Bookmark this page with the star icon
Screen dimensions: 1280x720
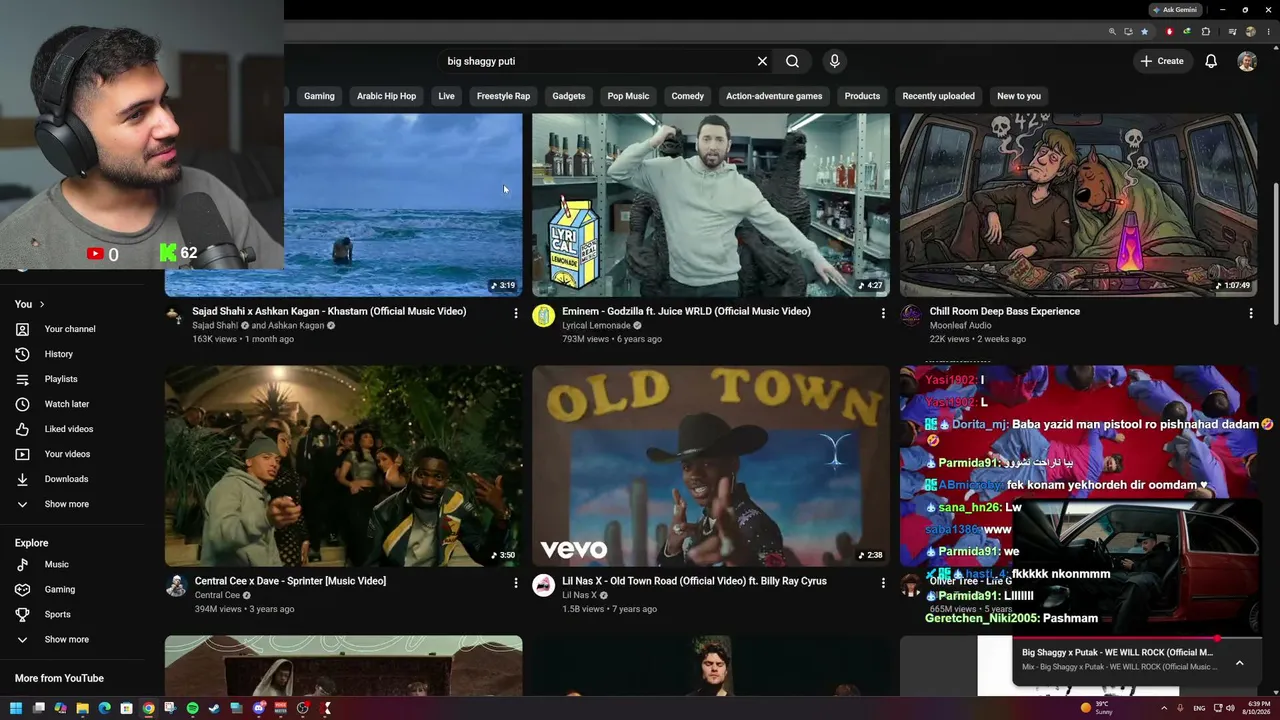click(1145, 32)
